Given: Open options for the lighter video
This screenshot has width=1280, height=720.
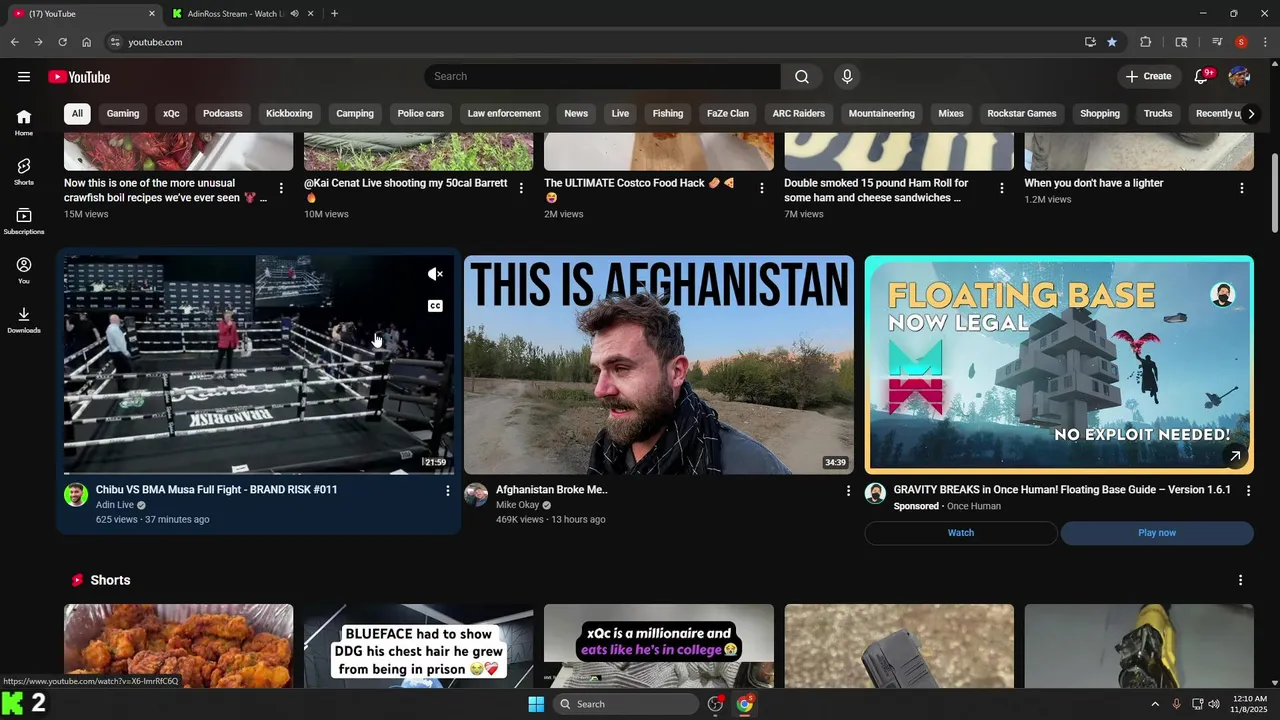Looking at the screenshot, I should [1242, 188].
